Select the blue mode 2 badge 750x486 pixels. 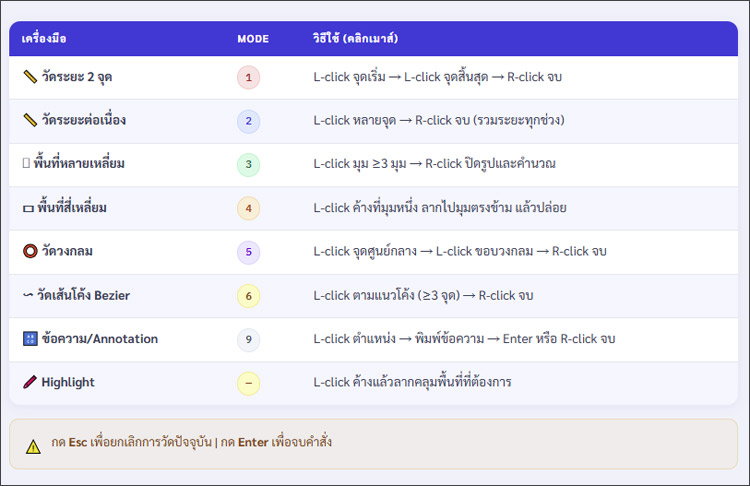[248, 121]
